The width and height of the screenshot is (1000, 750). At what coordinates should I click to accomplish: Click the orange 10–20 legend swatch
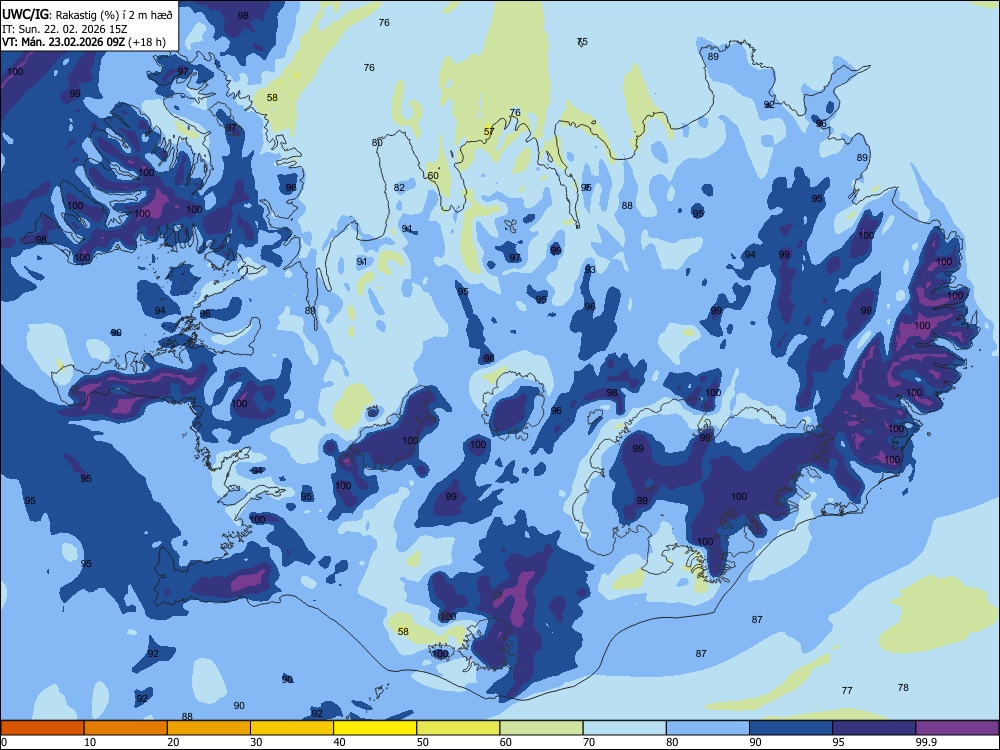pos(126,728)
